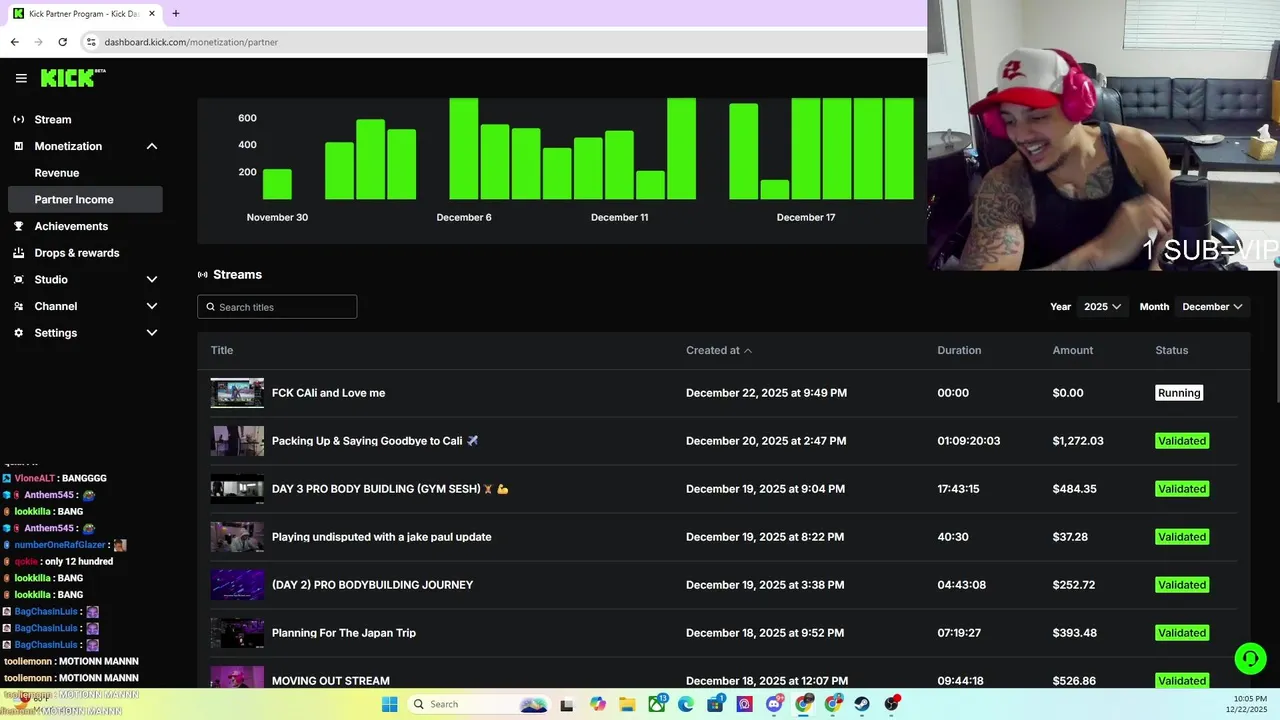This screenshot has height=720, width=1280.
Task: Open stream title FCK CAli and Love me
Action: pos(328,393)
